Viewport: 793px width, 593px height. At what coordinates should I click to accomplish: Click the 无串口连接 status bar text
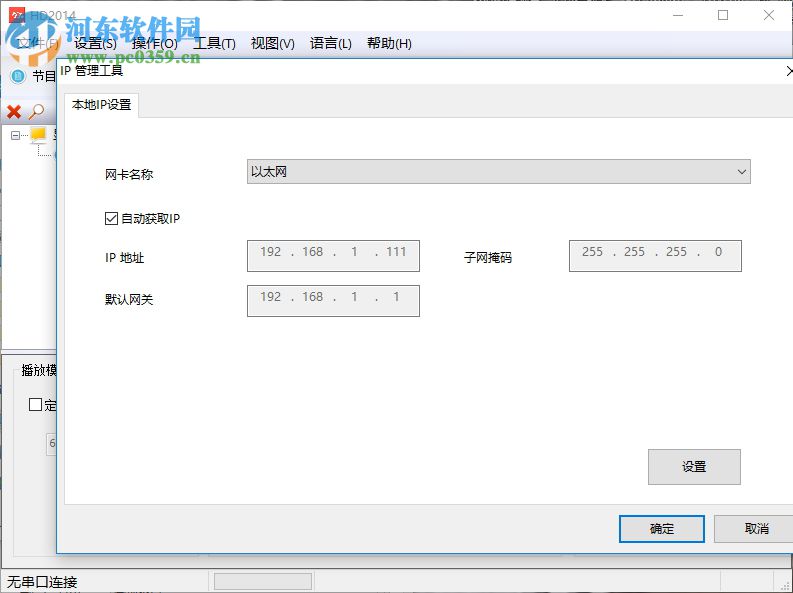click(x=42, y=582)
